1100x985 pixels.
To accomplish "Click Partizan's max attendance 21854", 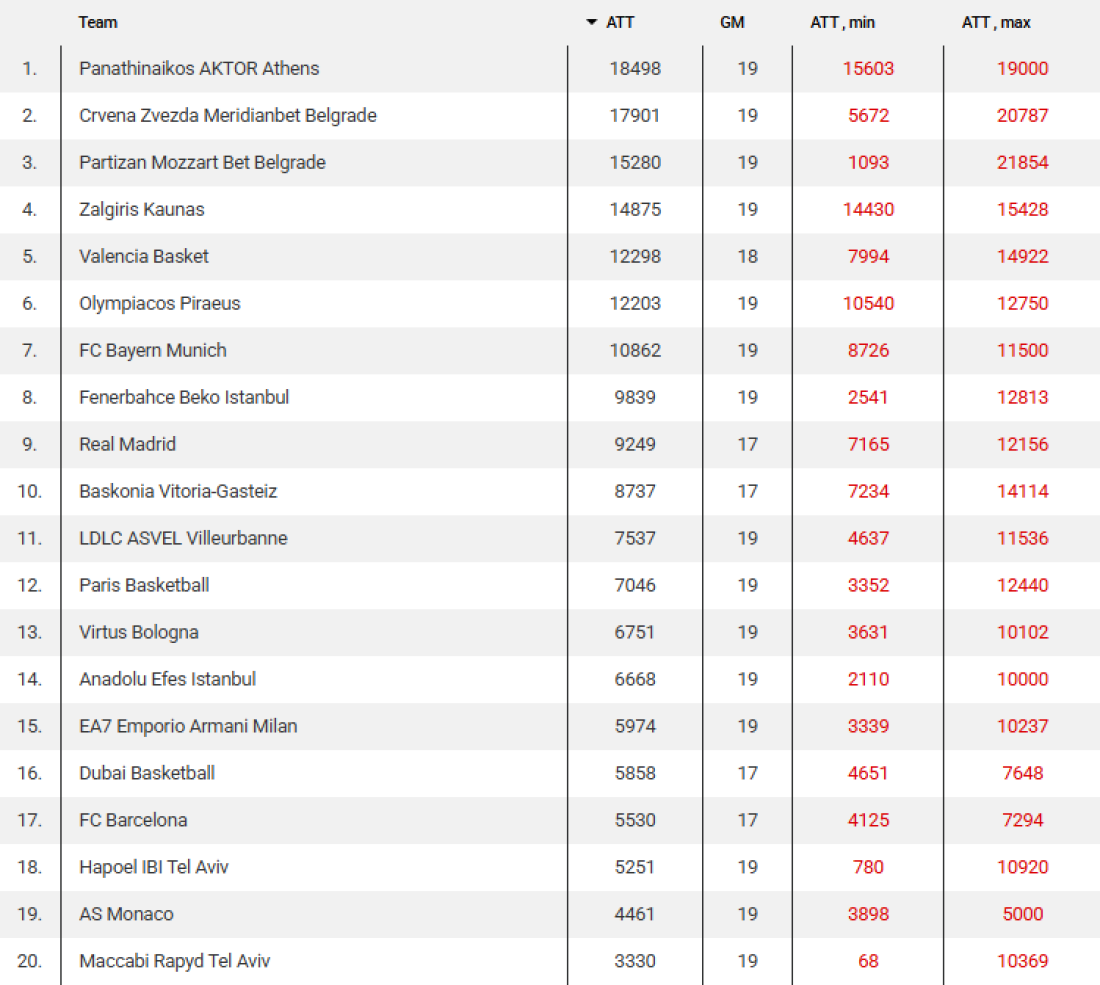I will (x=1022, y=163).
